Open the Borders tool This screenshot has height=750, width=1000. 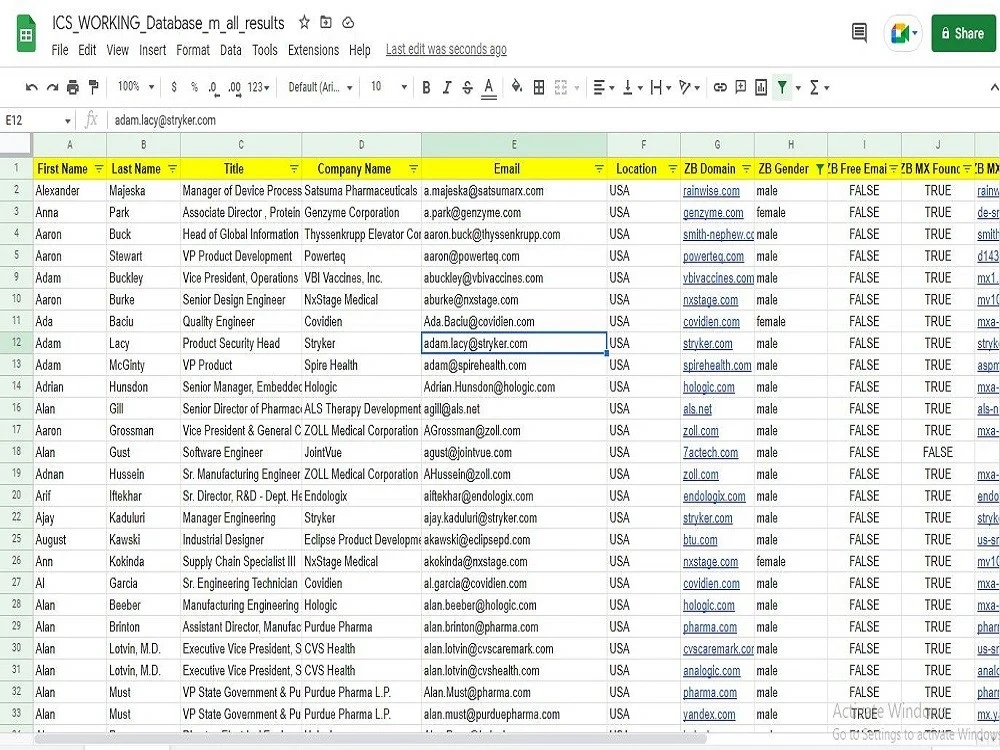539,87
